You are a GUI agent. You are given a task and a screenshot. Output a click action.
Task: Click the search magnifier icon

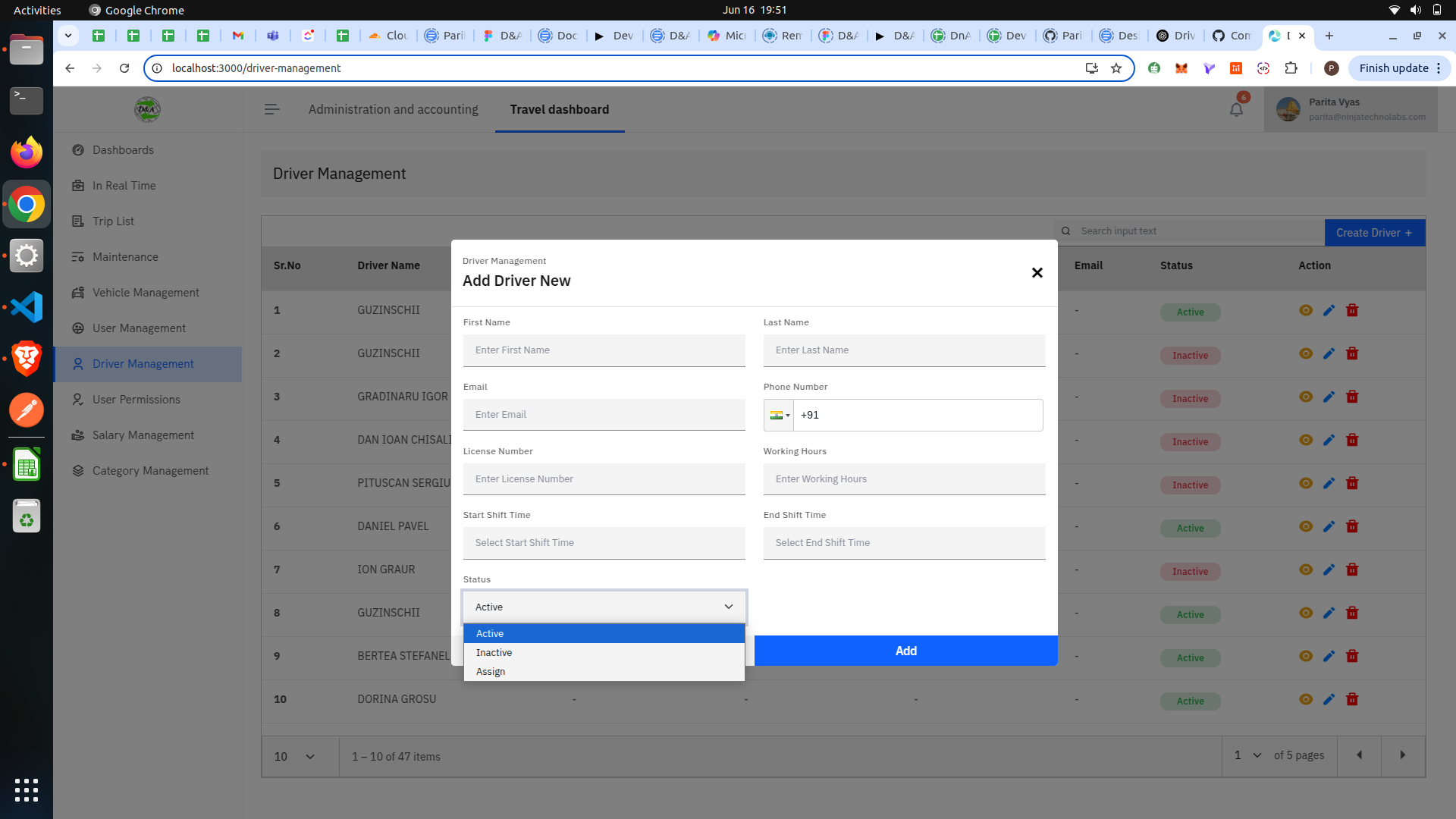click(1065, 231)
